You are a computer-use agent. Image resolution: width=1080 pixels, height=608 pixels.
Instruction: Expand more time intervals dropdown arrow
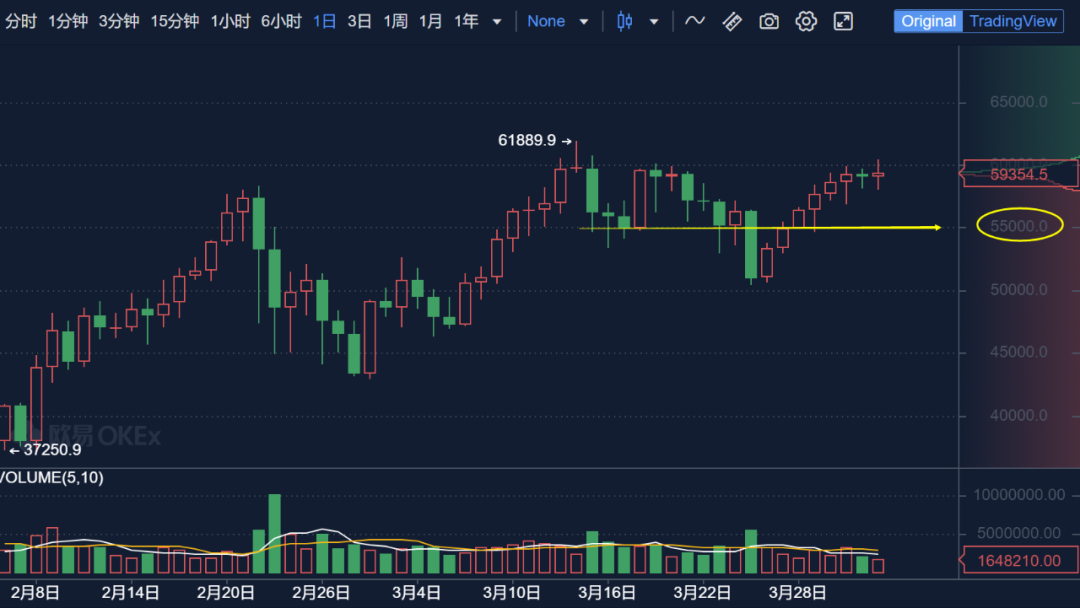[497, 22]
